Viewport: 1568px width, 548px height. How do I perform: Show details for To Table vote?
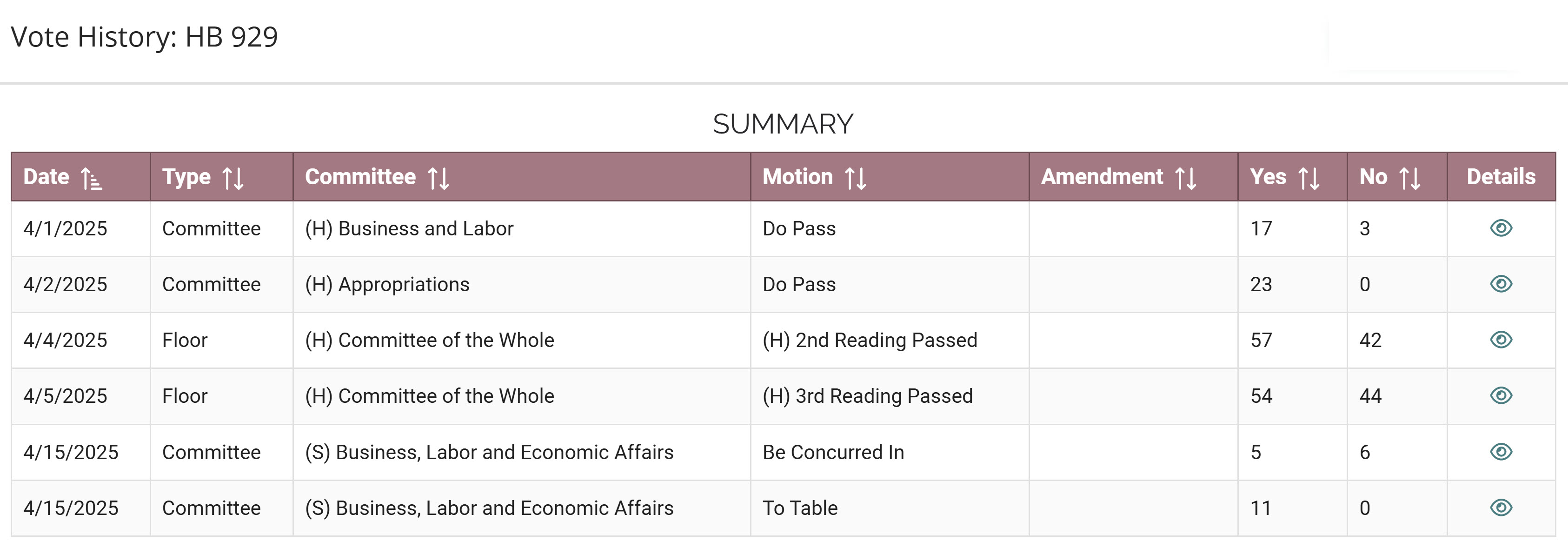[x=1501, y=508]
